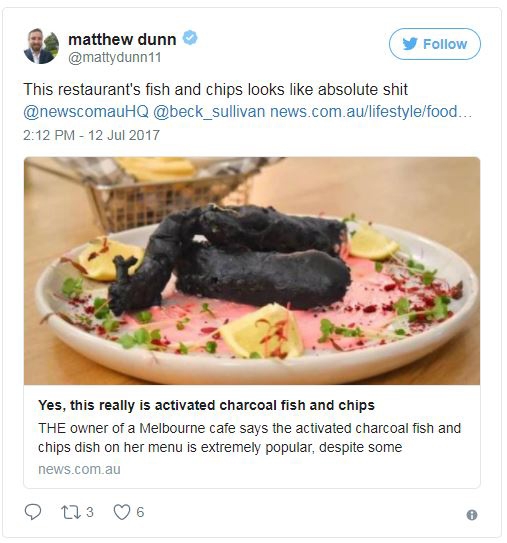Follow the news.com.au/lifestyle/food link
The width and height of the screenshot is (507, 543).
click(x=371, y=112)
